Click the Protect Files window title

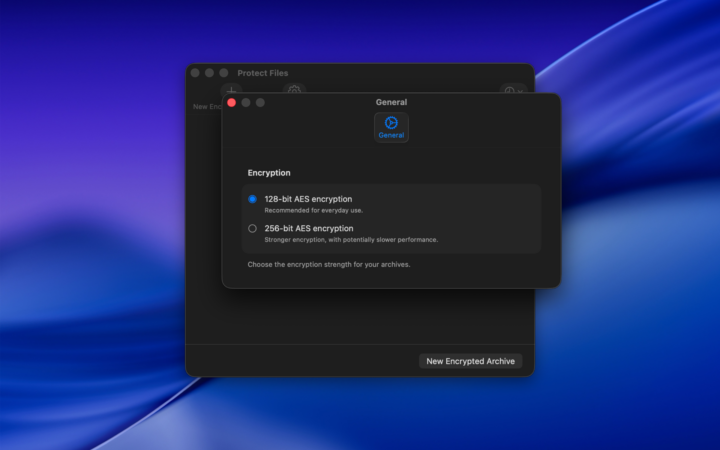(263, 73)
